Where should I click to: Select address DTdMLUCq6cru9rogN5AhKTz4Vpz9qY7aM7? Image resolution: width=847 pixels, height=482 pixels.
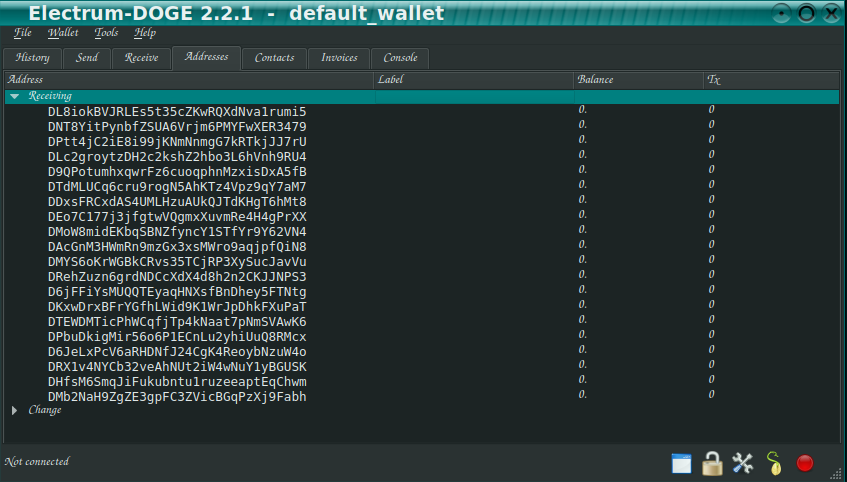tap(177, 187)
